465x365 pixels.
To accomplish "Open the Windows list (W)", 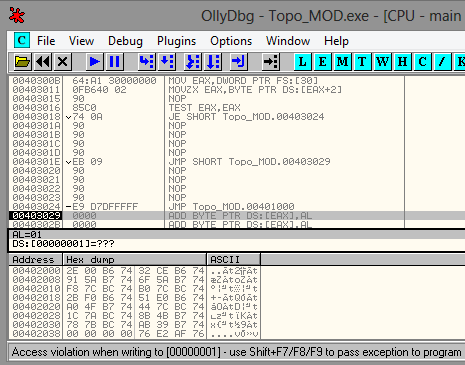I will pos(382,62).
